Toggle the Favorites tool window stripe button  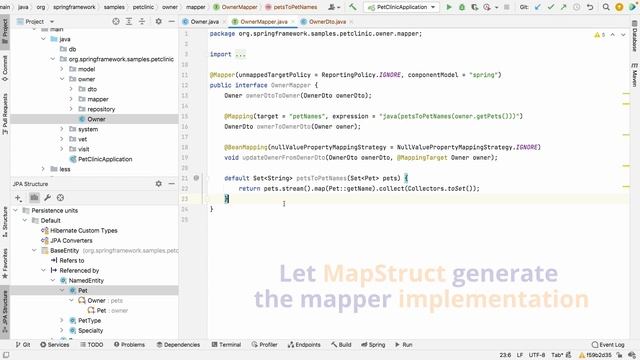click(5, 263)
